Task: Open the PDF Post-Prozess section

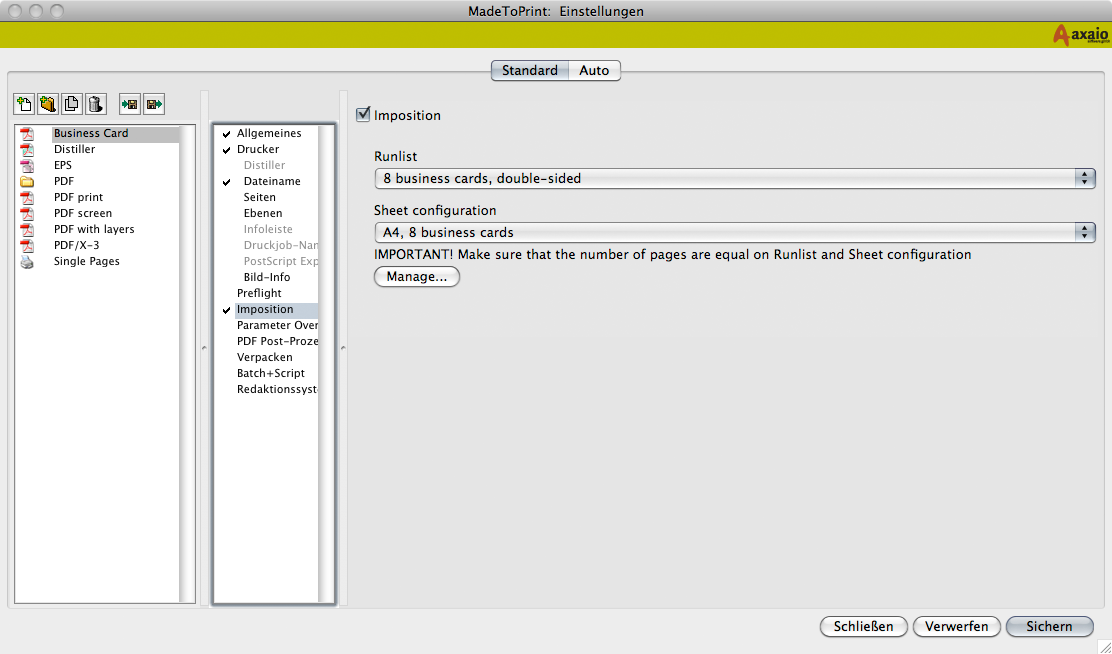Action: 277,341
